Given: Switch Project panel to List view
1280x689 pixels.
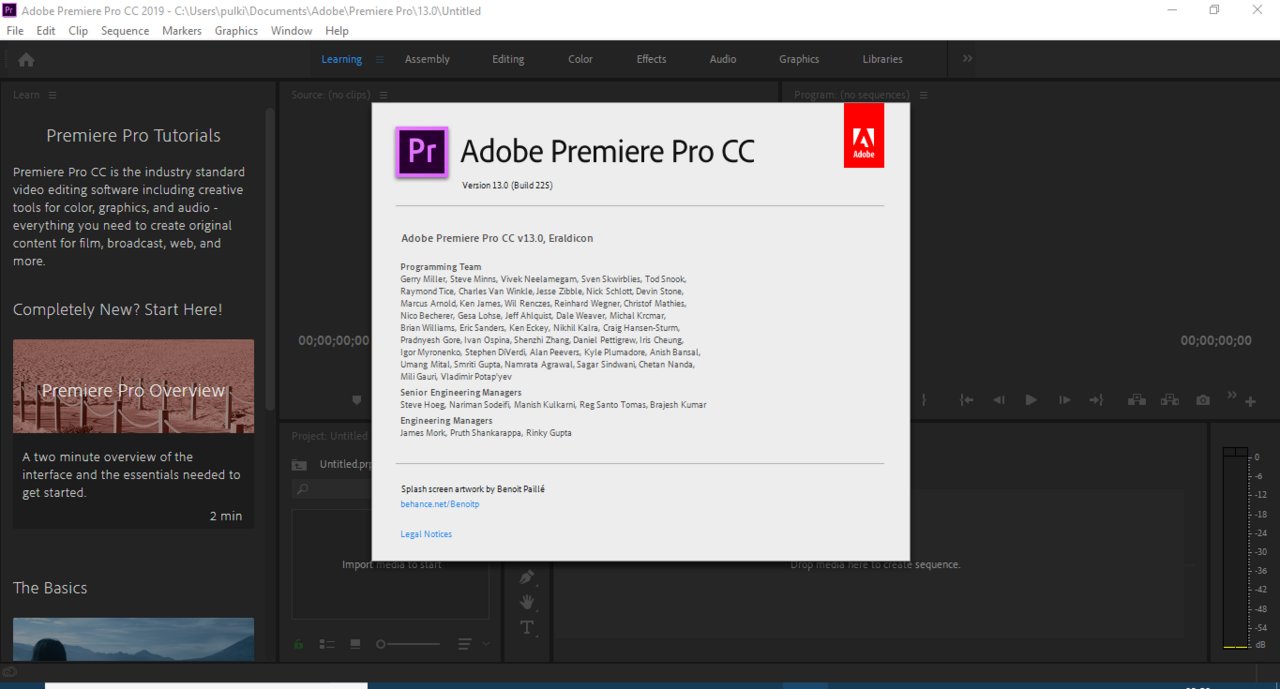Looking at the screenshot, I should pos(327,644).
